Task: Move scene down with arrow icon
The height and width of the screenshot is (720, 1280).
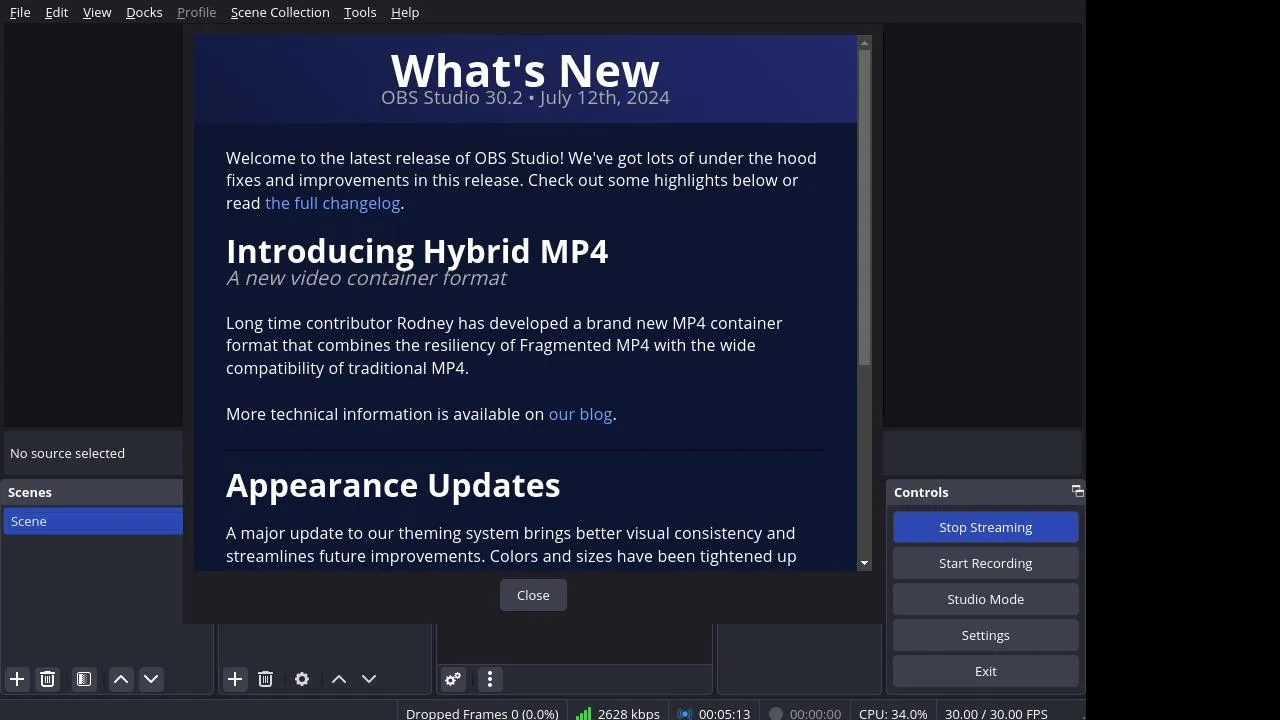Action: 151,679
